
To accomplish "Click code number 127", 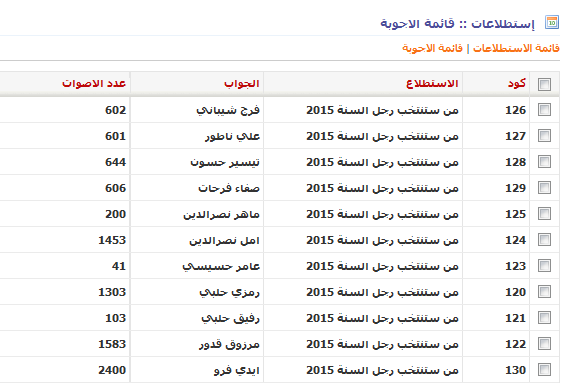I will pos(515,136).
